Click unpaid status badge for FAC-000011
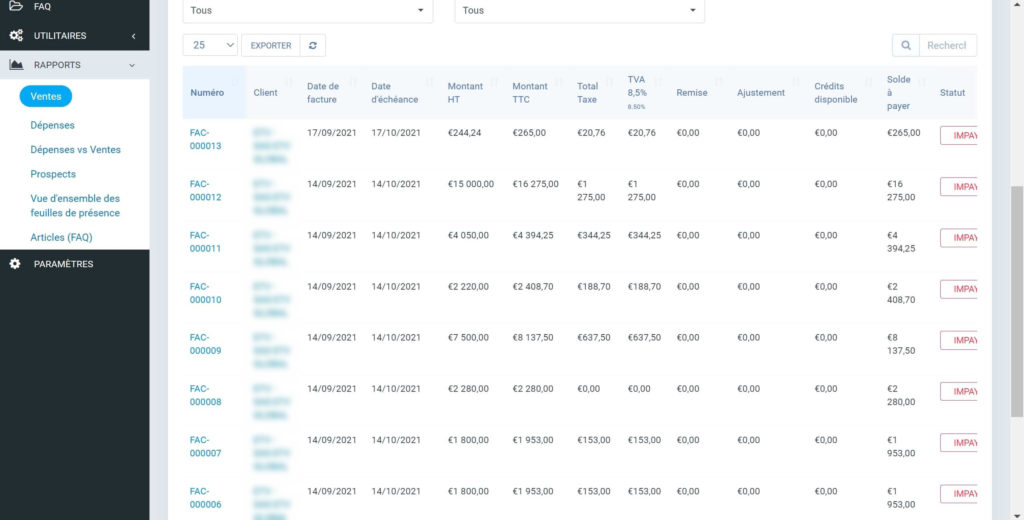Screen dimensions: 1024x520 [959, 238]
